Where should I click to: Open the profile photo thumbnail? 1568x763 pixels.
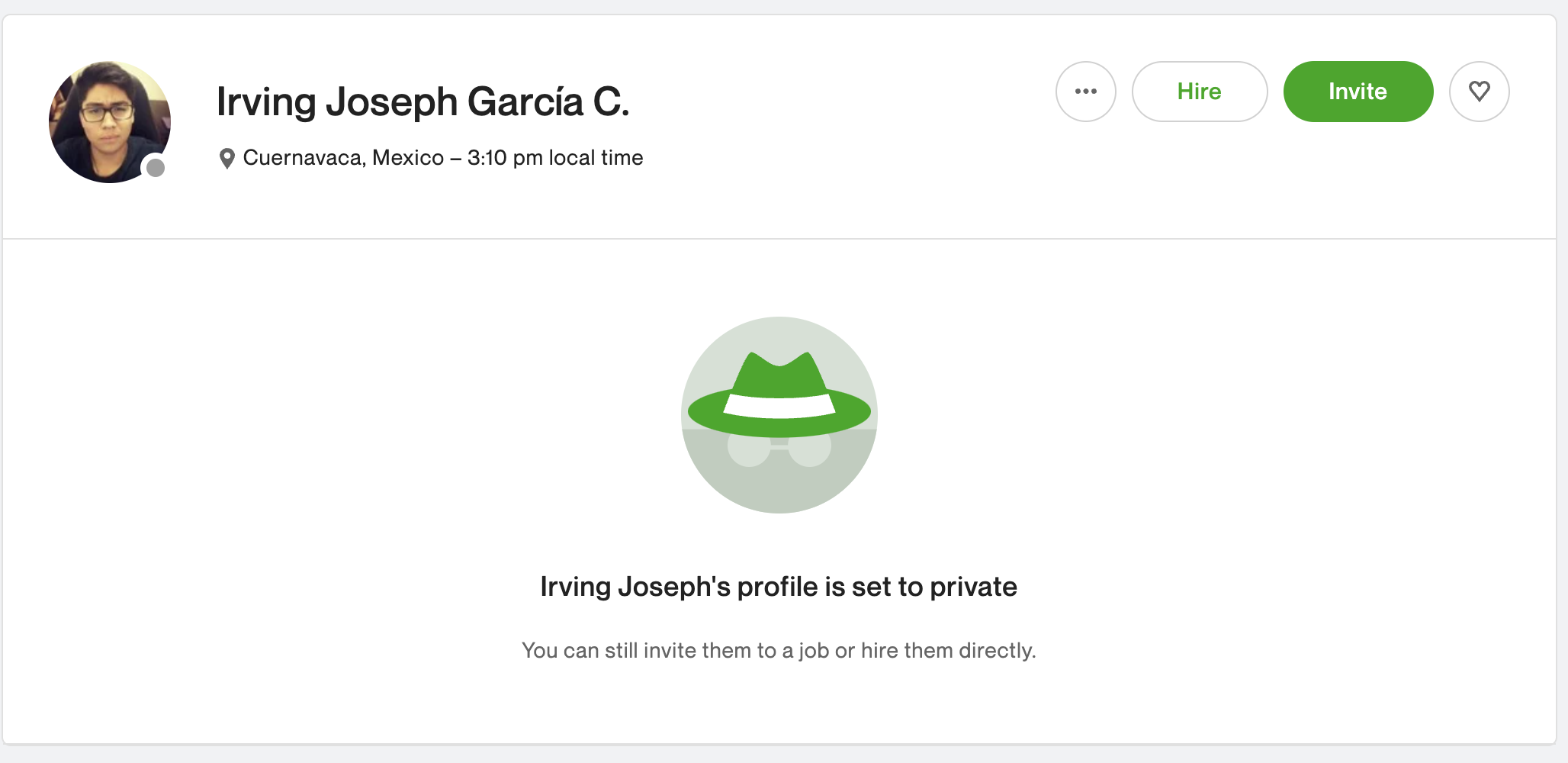110,122
